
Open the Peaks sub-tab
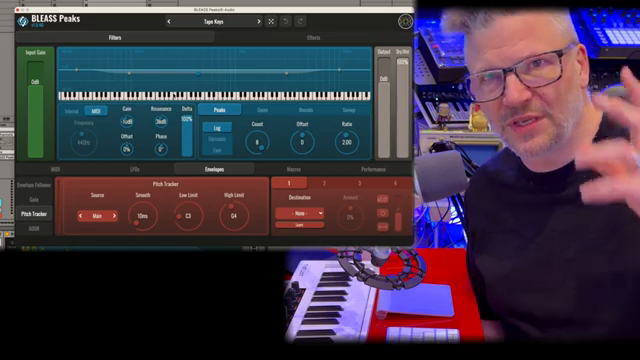pyautogui.click(x=220, y=110)
